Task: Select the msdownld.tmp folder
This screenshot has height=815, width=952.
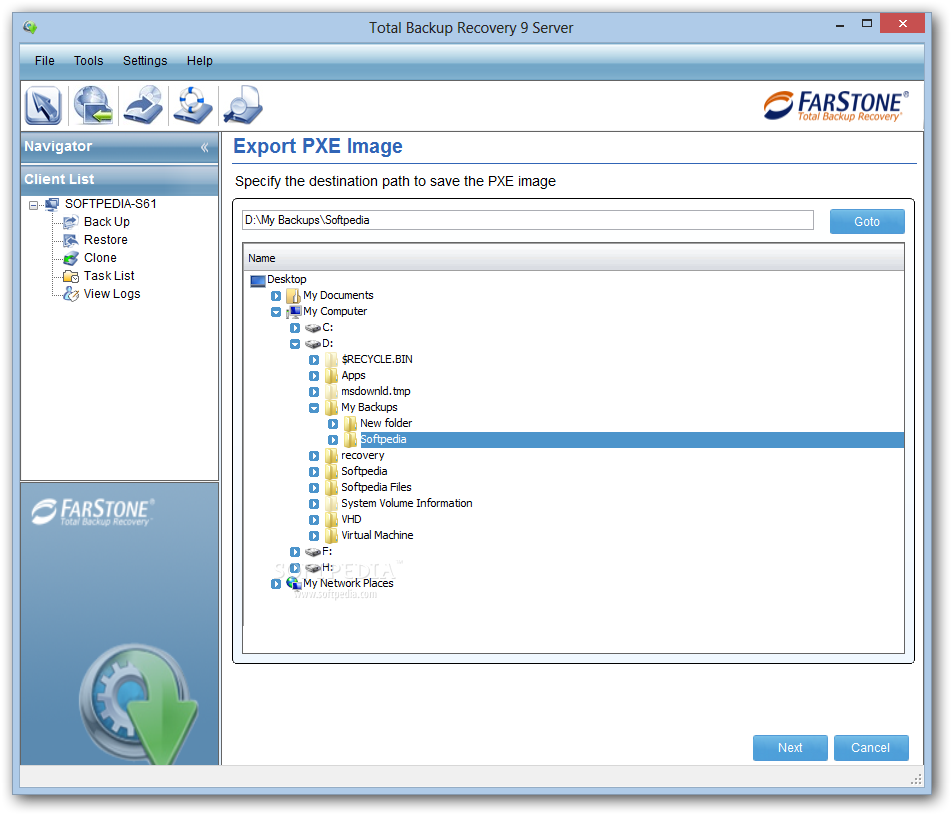Action: tap(376, 392)
